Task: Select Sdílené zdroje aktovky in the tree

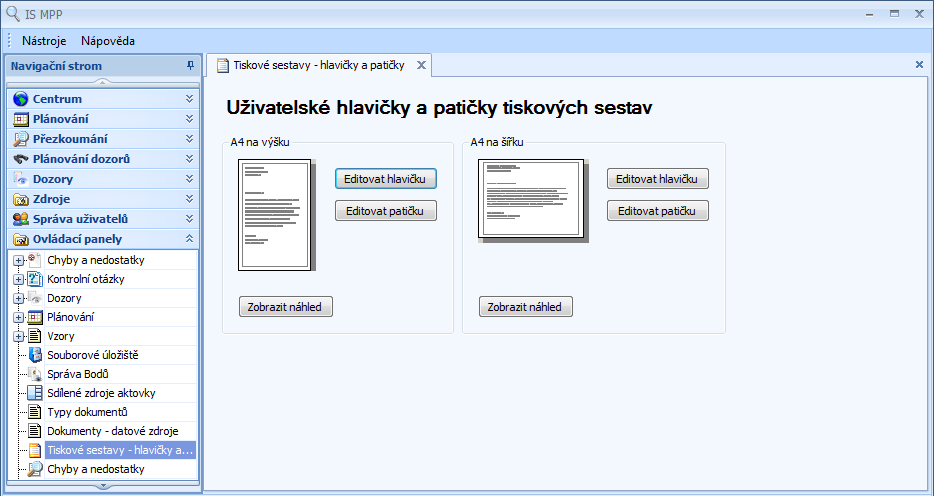Action: coord(101,393)
